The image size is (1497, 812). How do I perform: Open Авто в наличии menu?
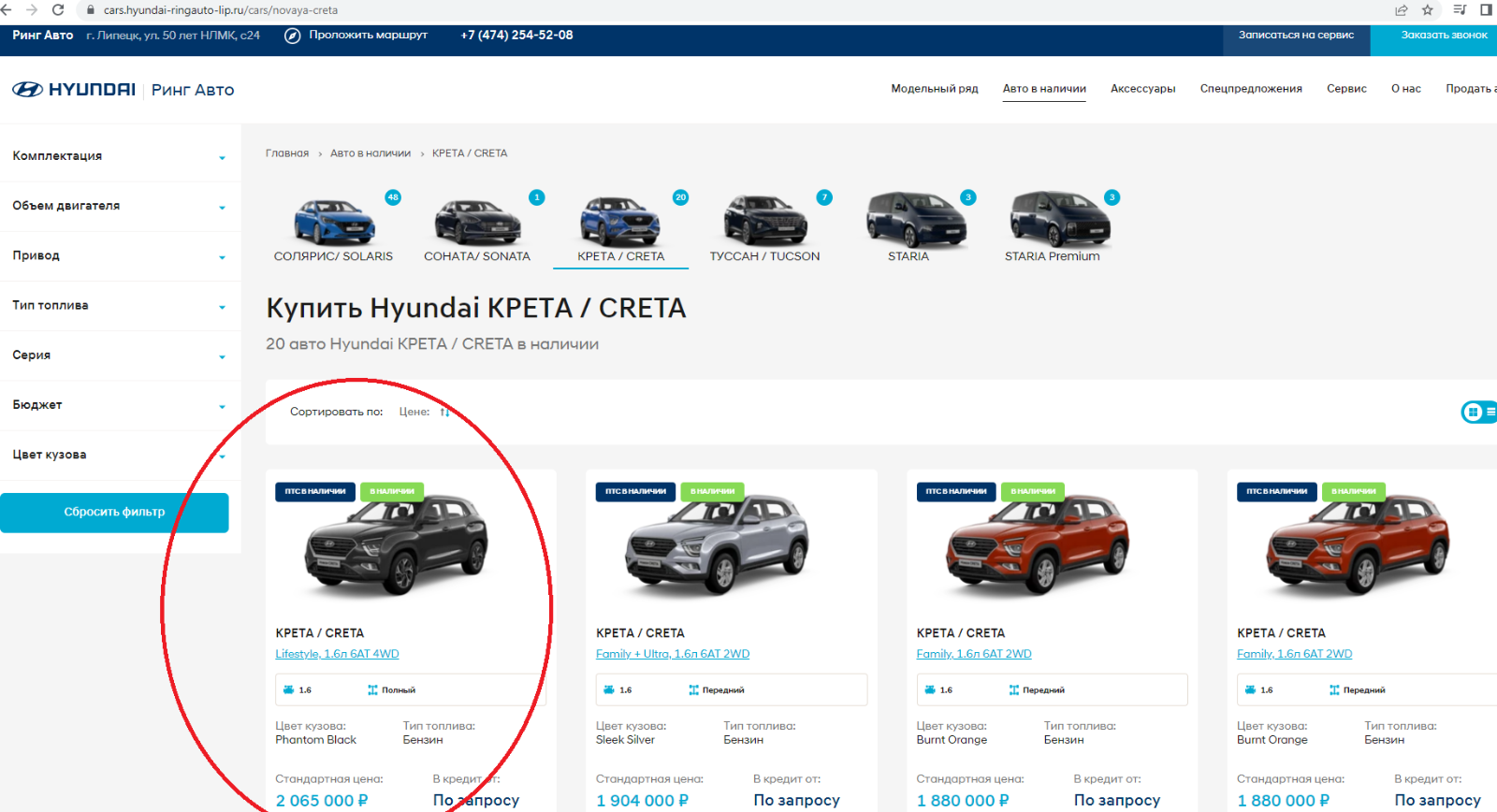[x=1044, y=89]
